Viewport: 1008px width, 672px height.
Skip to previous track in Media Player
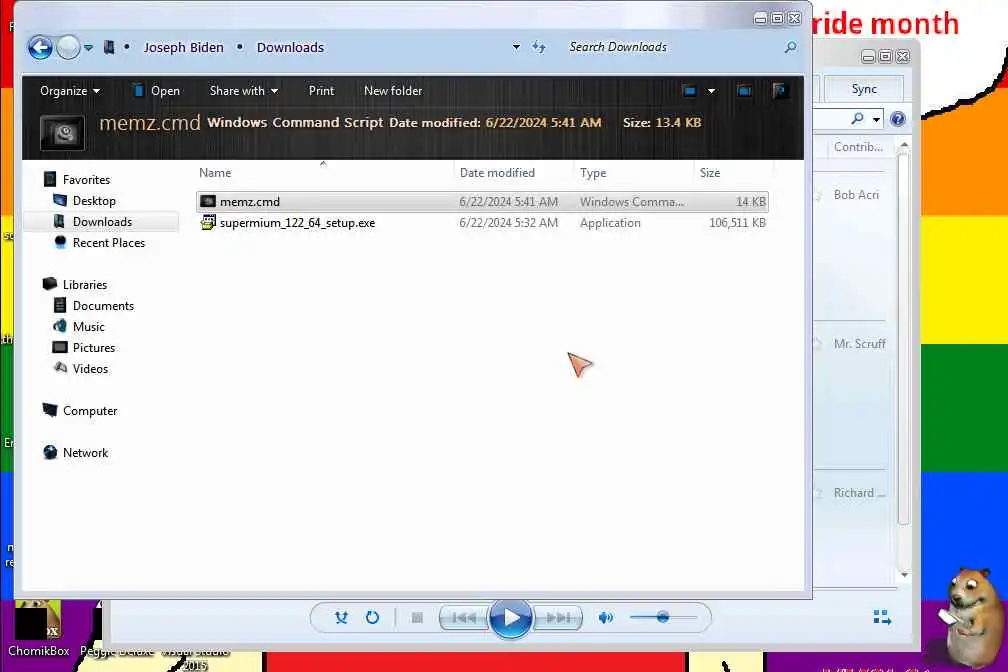(x=464, y=618)
